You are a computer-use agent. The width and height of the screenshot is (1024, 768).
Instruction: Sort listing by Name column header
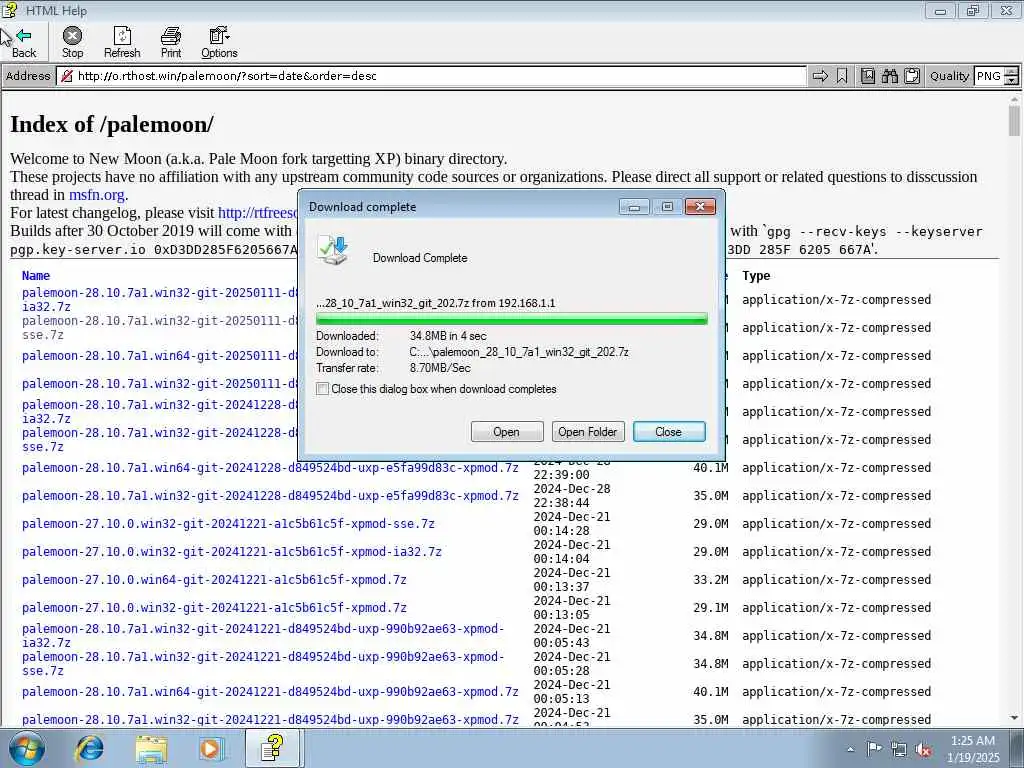(x=36, y=276)
